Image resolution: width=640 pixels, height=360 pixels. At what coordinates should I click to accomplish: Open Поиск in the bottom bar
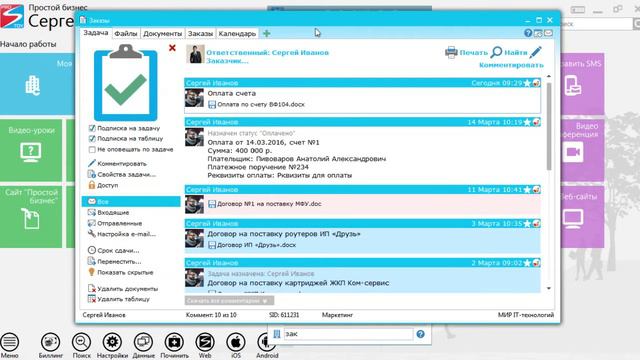coord(81,346)
